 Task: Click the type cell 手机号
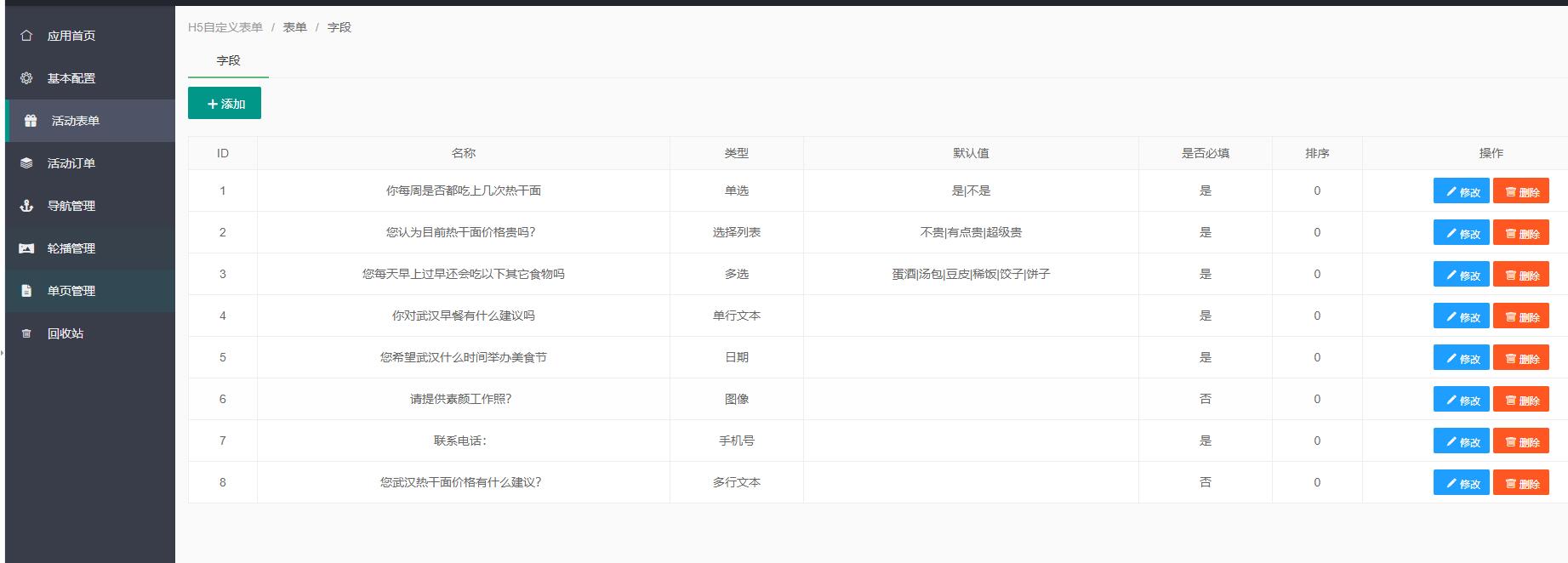(x=737, y=441)
